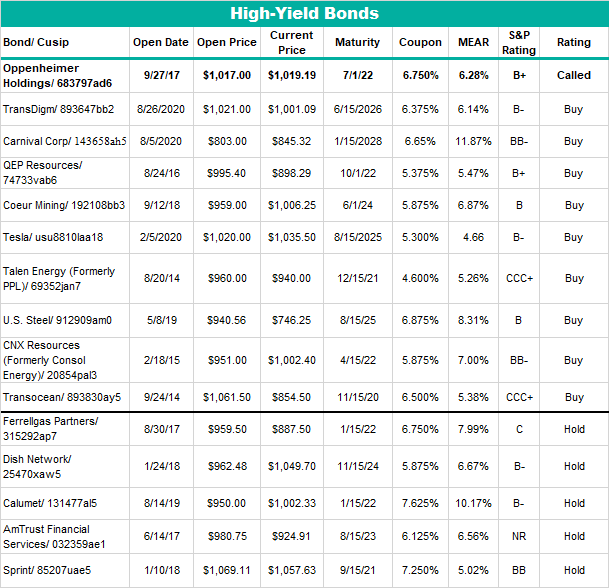609x588 pixels.
Task: Click QEP current price $898.29
Action: (292, 173)
